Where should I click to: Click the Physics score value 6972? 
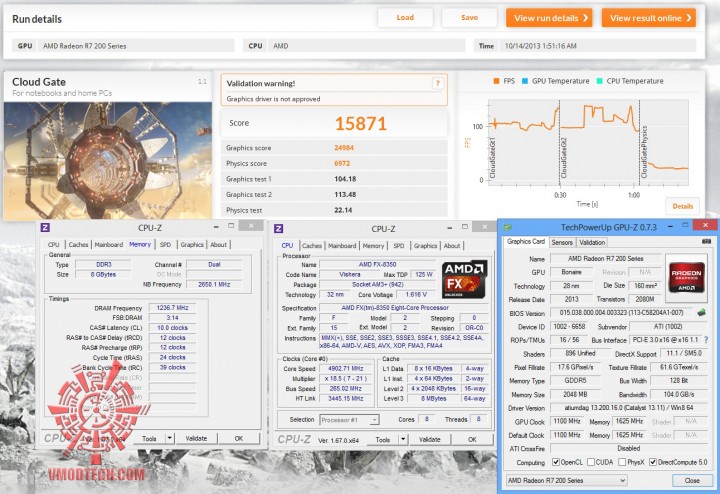342,163
